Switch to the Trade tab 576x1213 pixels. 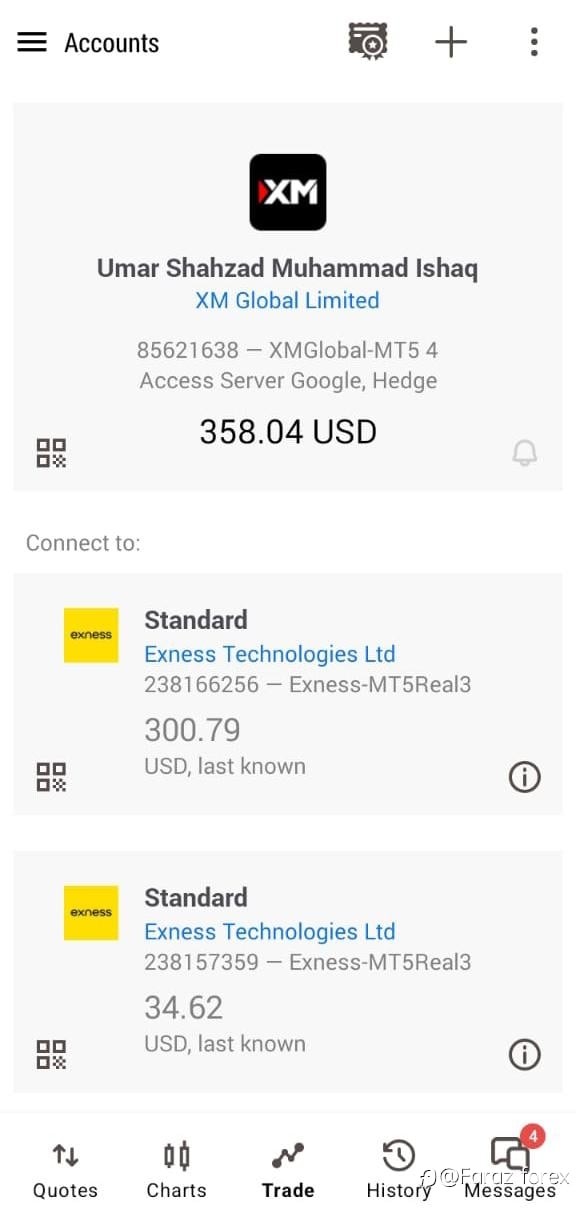click(288, 1170)
